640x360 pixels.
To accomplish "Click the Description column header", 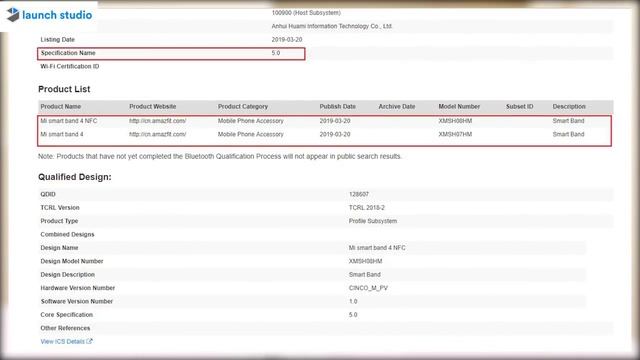I will tap(569, 107).
